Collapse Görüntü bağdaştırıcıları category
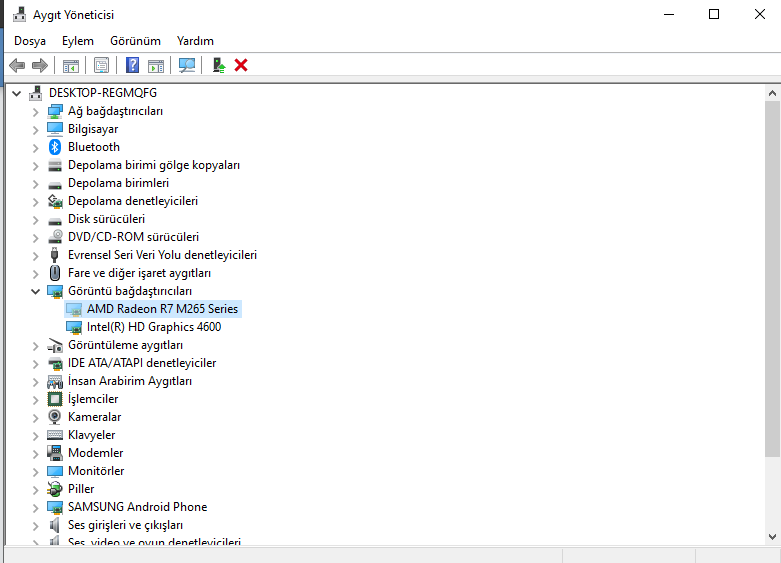This screenshot has height=563, width=781. (35, 291)
